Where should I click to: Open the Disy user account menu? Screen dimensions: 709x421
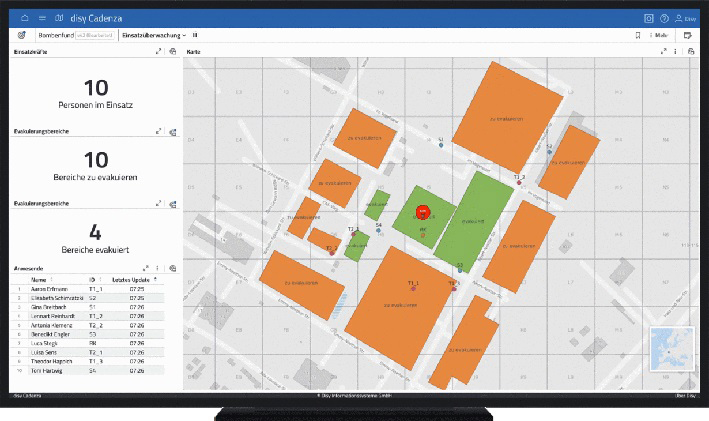coord(685,19)
